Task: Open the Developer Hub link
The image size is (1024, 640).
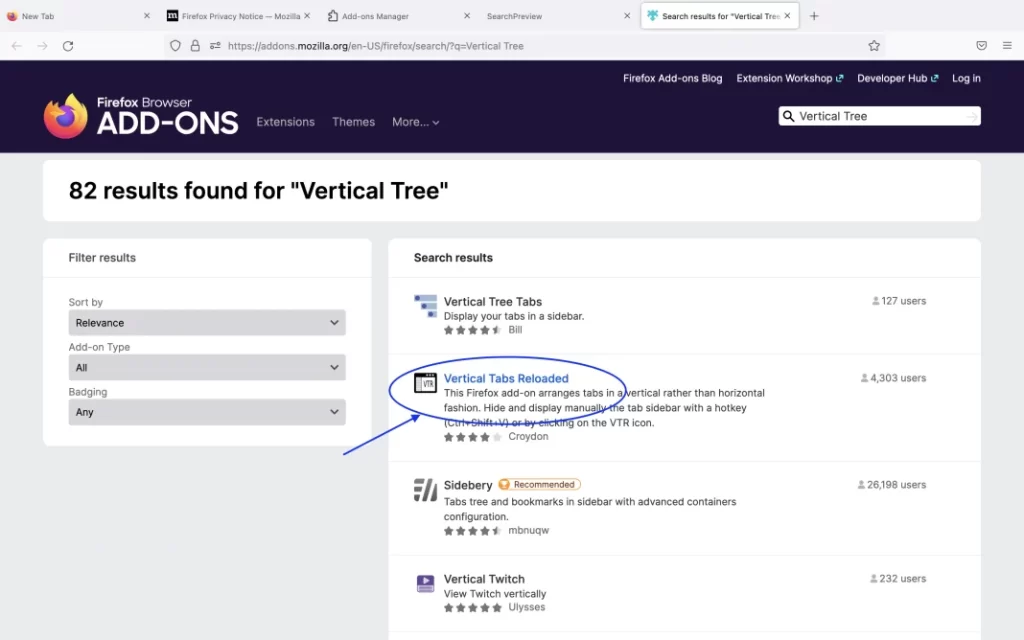Action: point(897,78)
